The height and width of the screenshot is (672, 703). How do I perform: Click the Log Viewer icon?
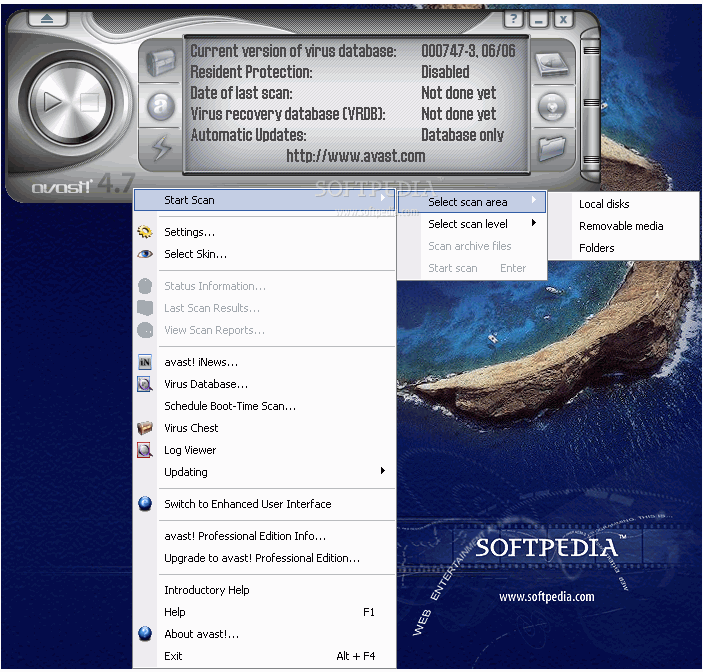[x=145, y=450]
